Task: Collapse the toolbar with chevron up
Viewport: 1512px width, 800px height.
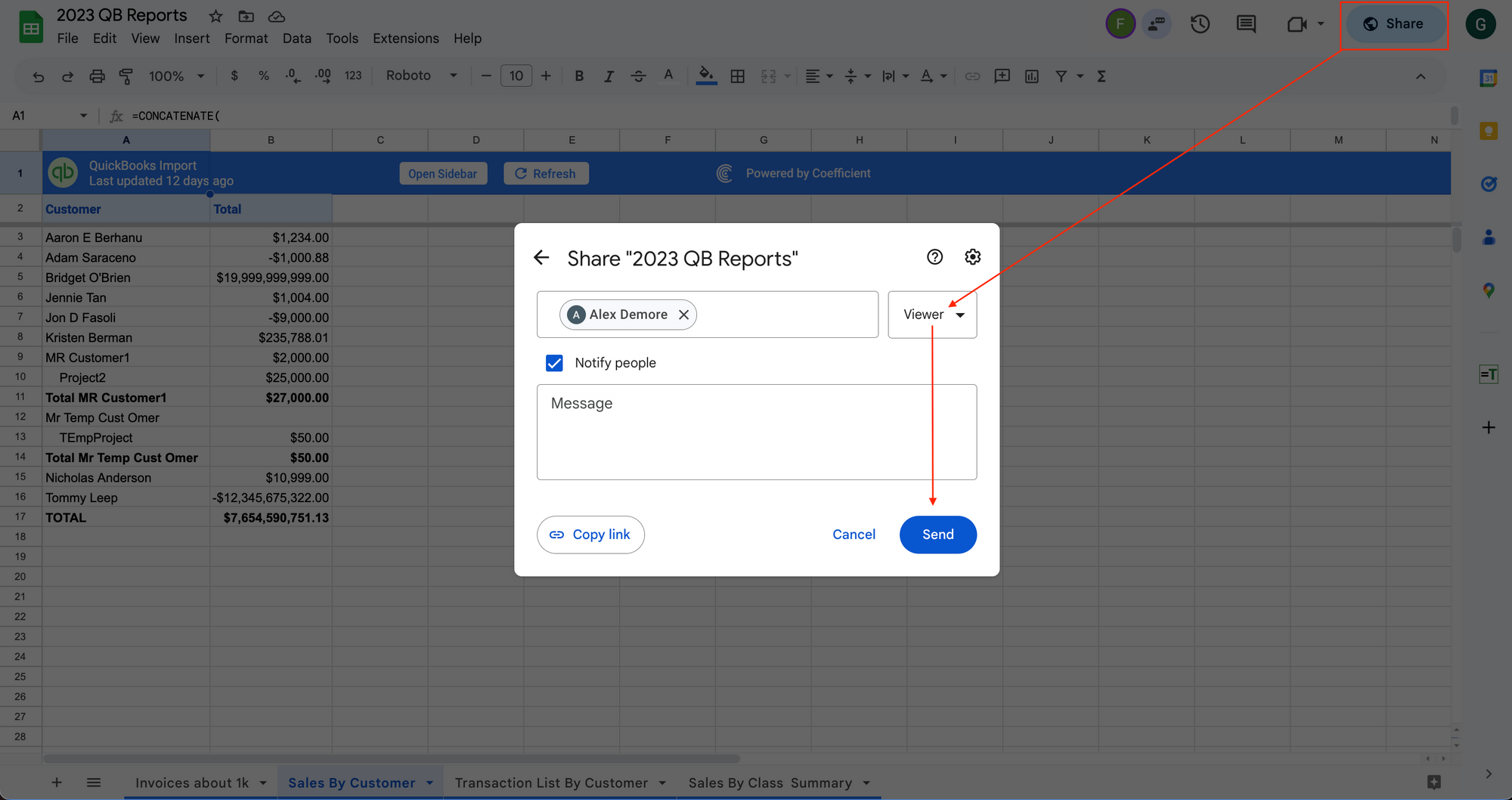Action: (1421, 76)
